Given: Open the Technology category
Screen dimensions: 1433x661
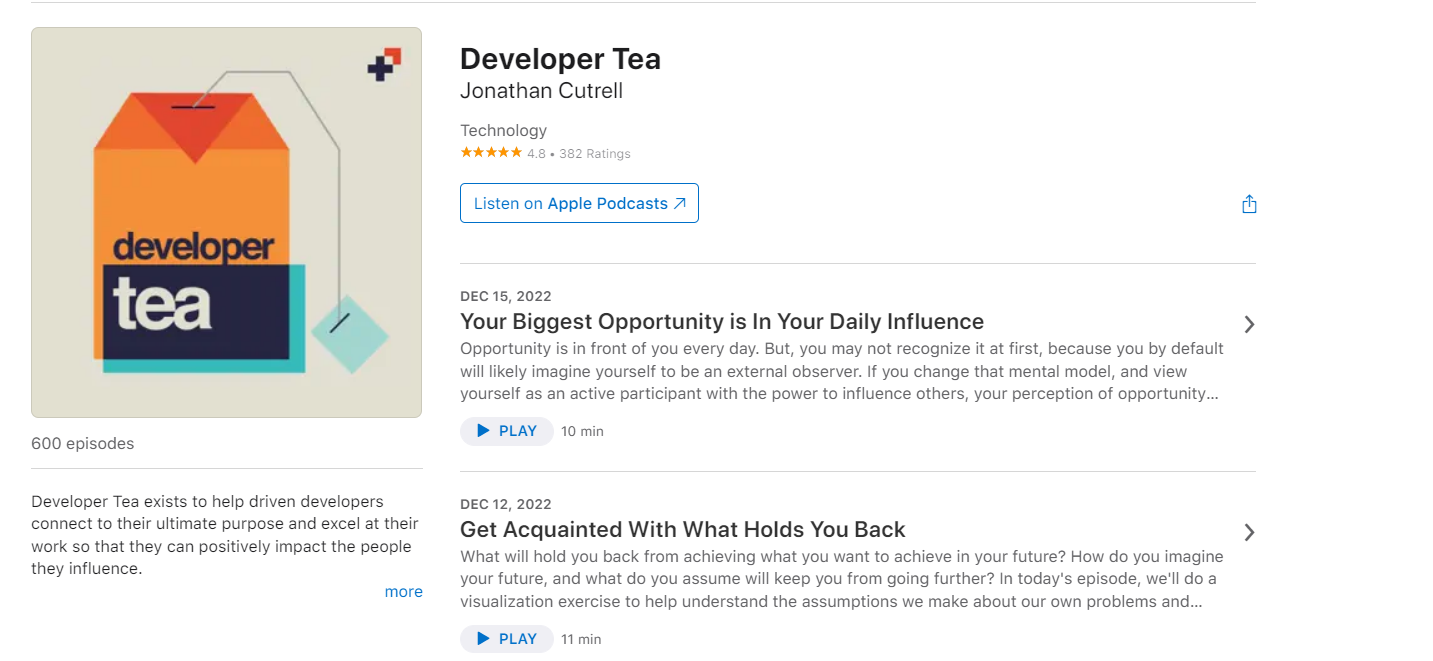Looking at the screenshot, I should point(503,130).
